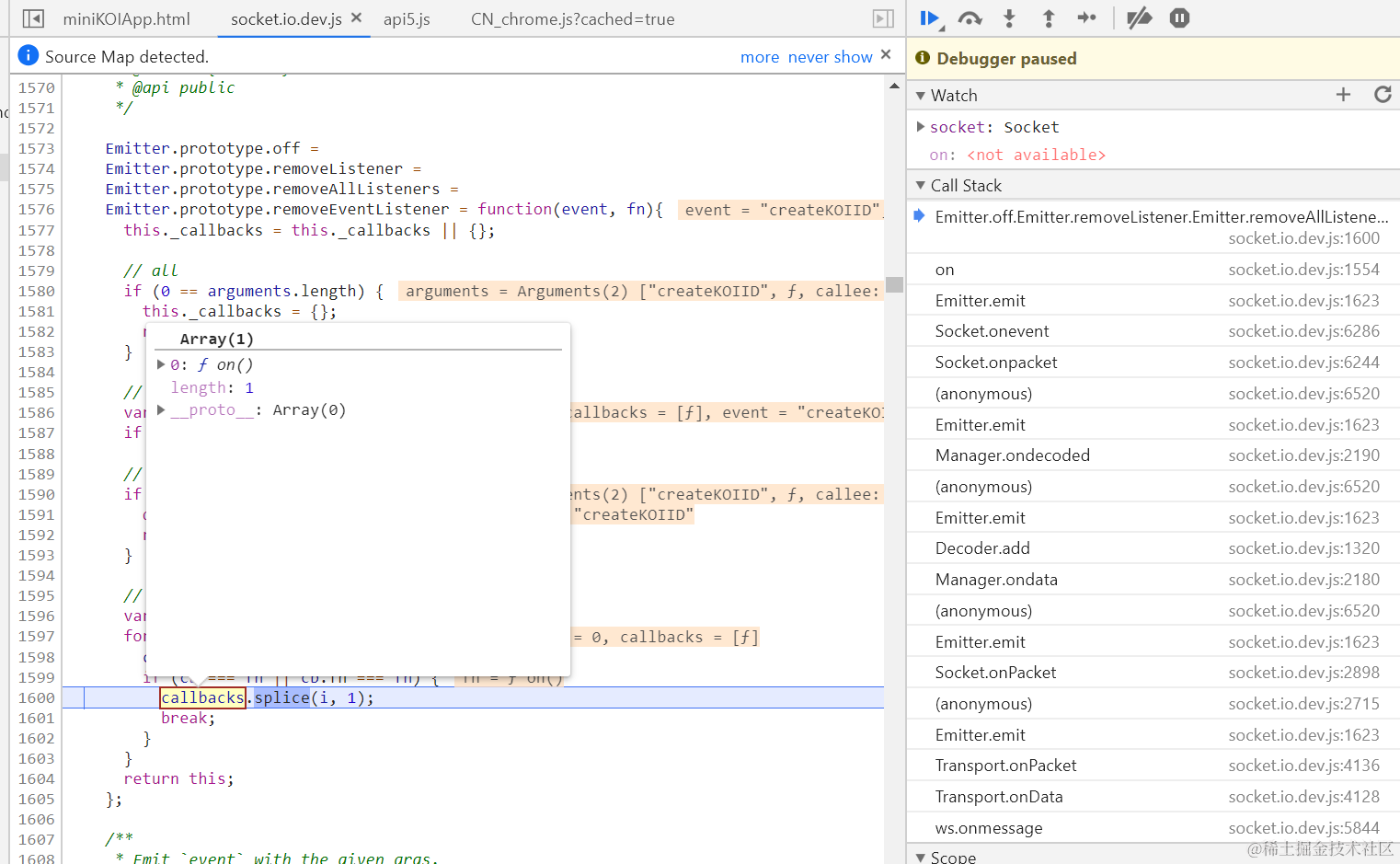Viewport: 1400px width, 864px height.
Task: Expand the socket: Socket watch entry
Action: [x=920, y=126]
